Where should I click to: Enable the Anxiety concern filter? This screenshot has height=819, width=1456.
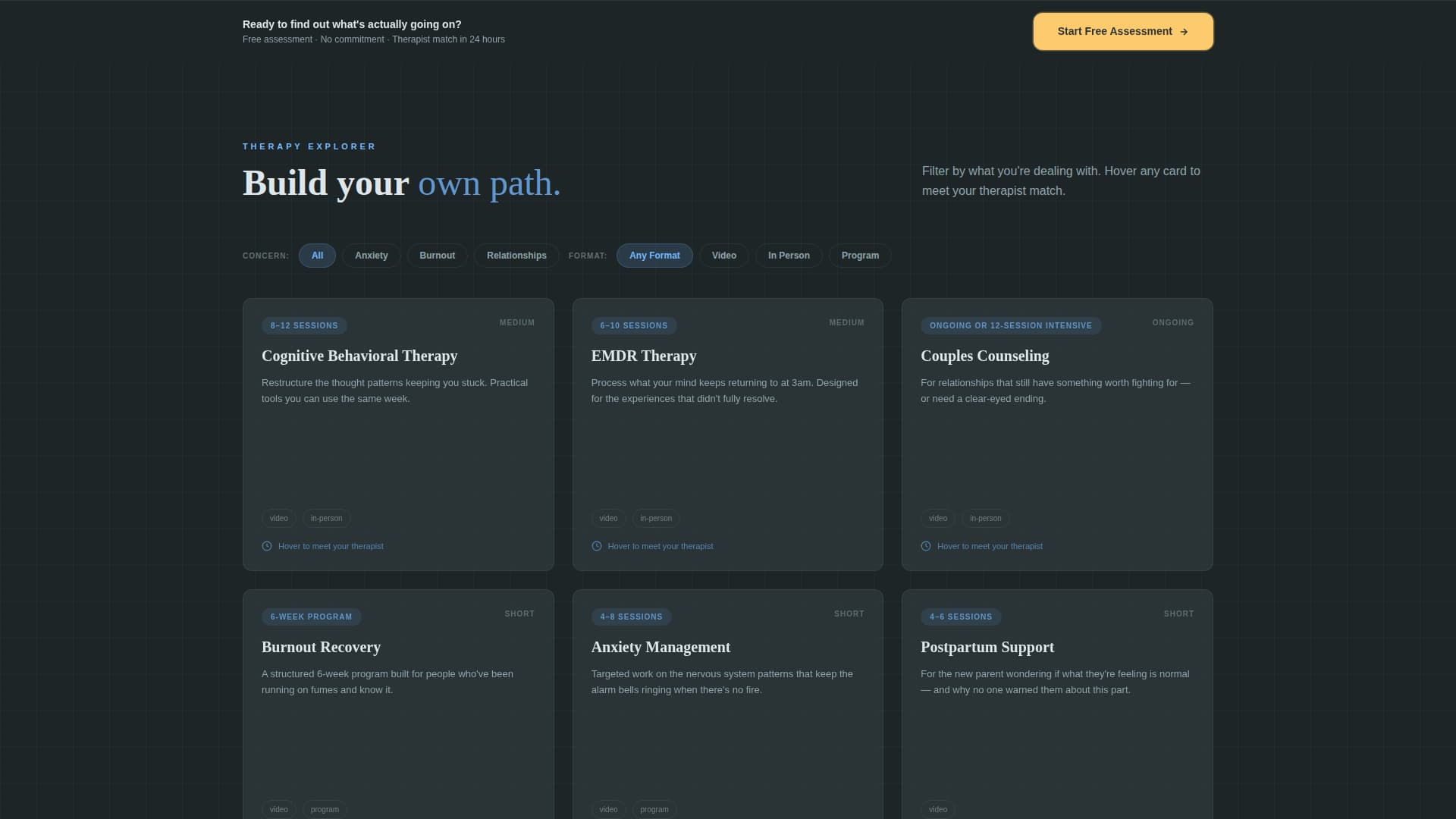pyautogui.click(x=371, y=256)
